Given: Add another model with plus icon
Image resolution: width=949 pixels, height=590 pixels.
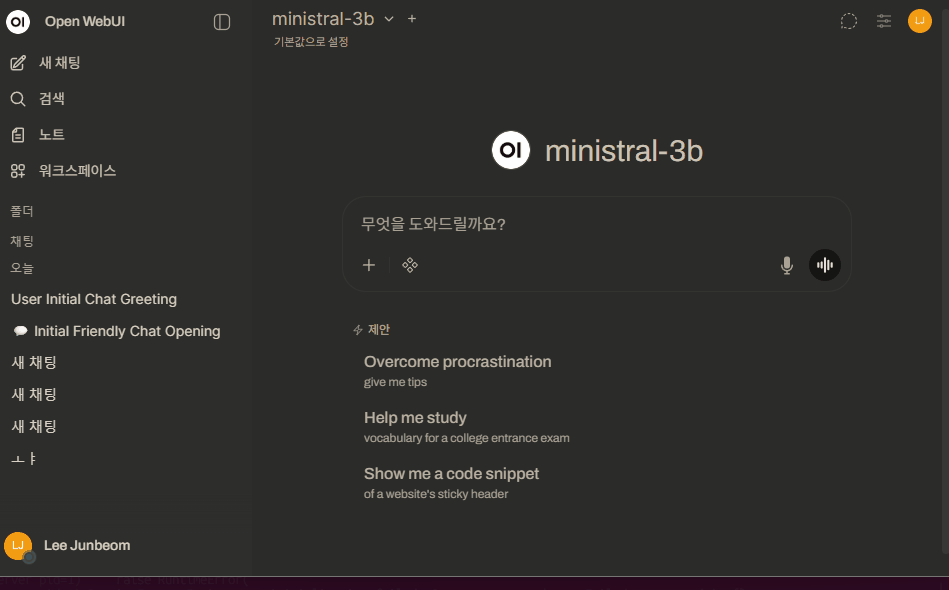Looking at the screenshot, I should point(412,19).
